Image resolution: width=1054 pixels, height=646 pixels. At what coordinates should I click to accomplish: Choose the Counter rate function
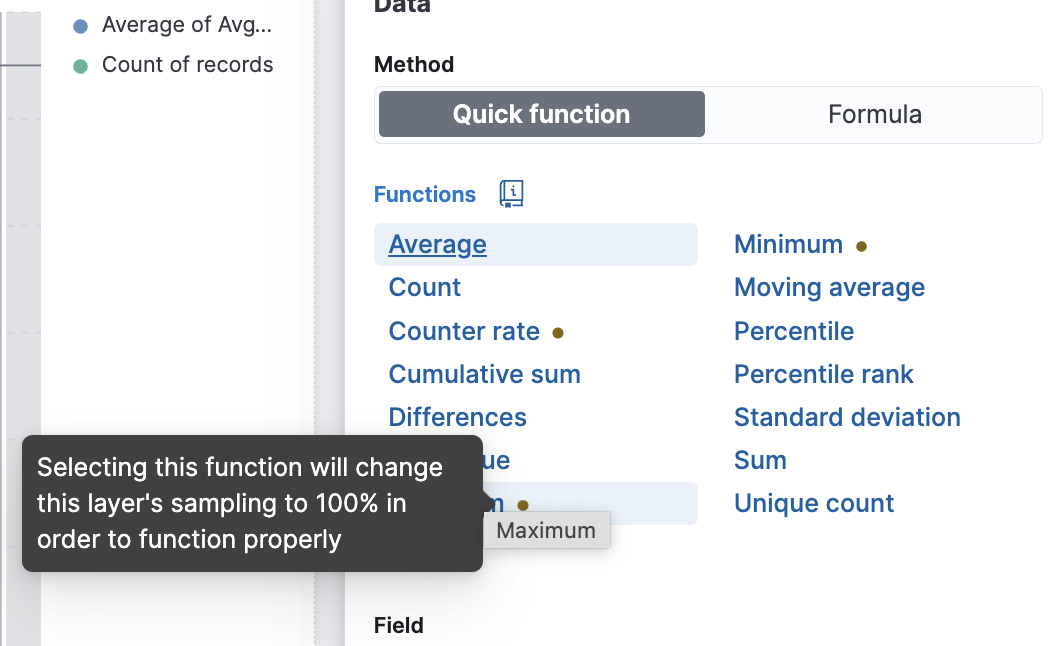click(x=464, y=331)
